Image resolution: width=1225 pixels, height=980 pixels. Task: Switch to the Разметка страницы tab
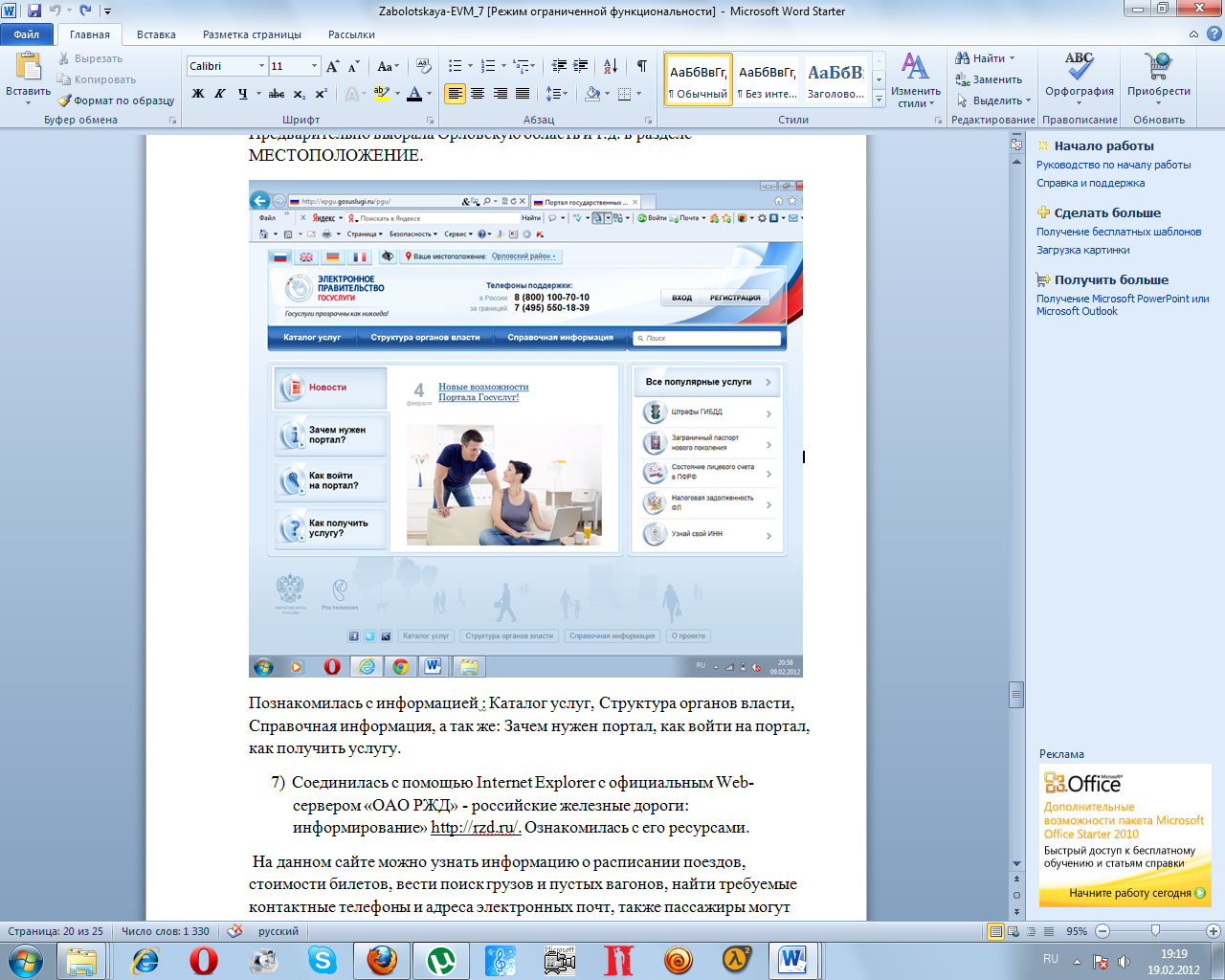[252, 34]
